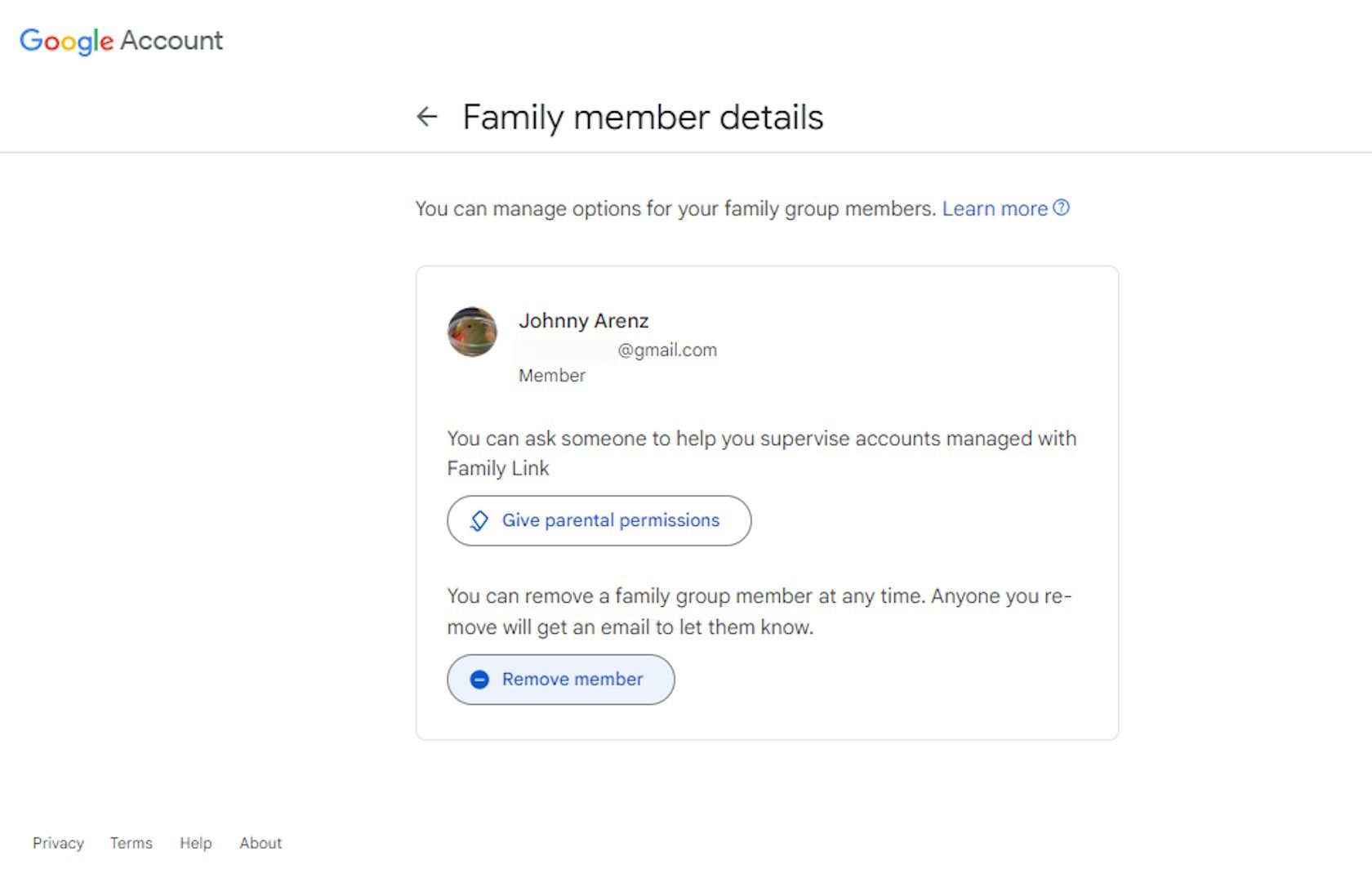Click the colorful Google logo
The width and height of the screenshot is (1372, 874).
point(66,40)
